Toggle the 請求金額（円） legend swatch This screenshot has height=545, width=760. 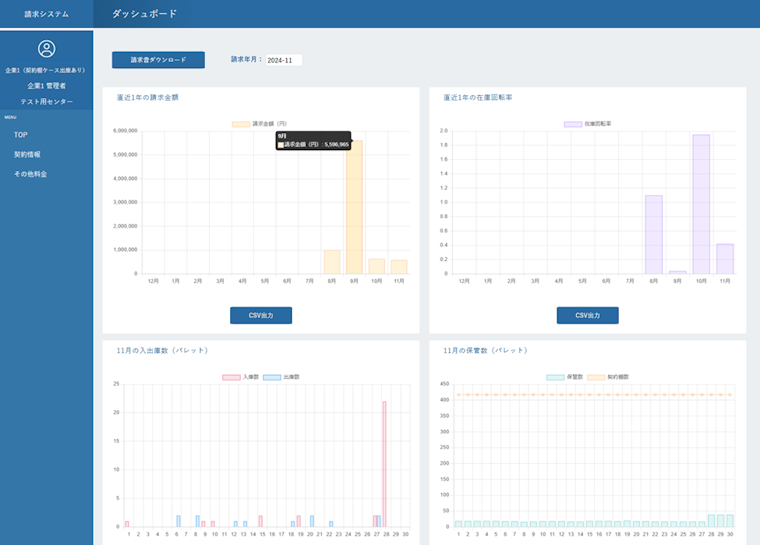pos(241,124)
